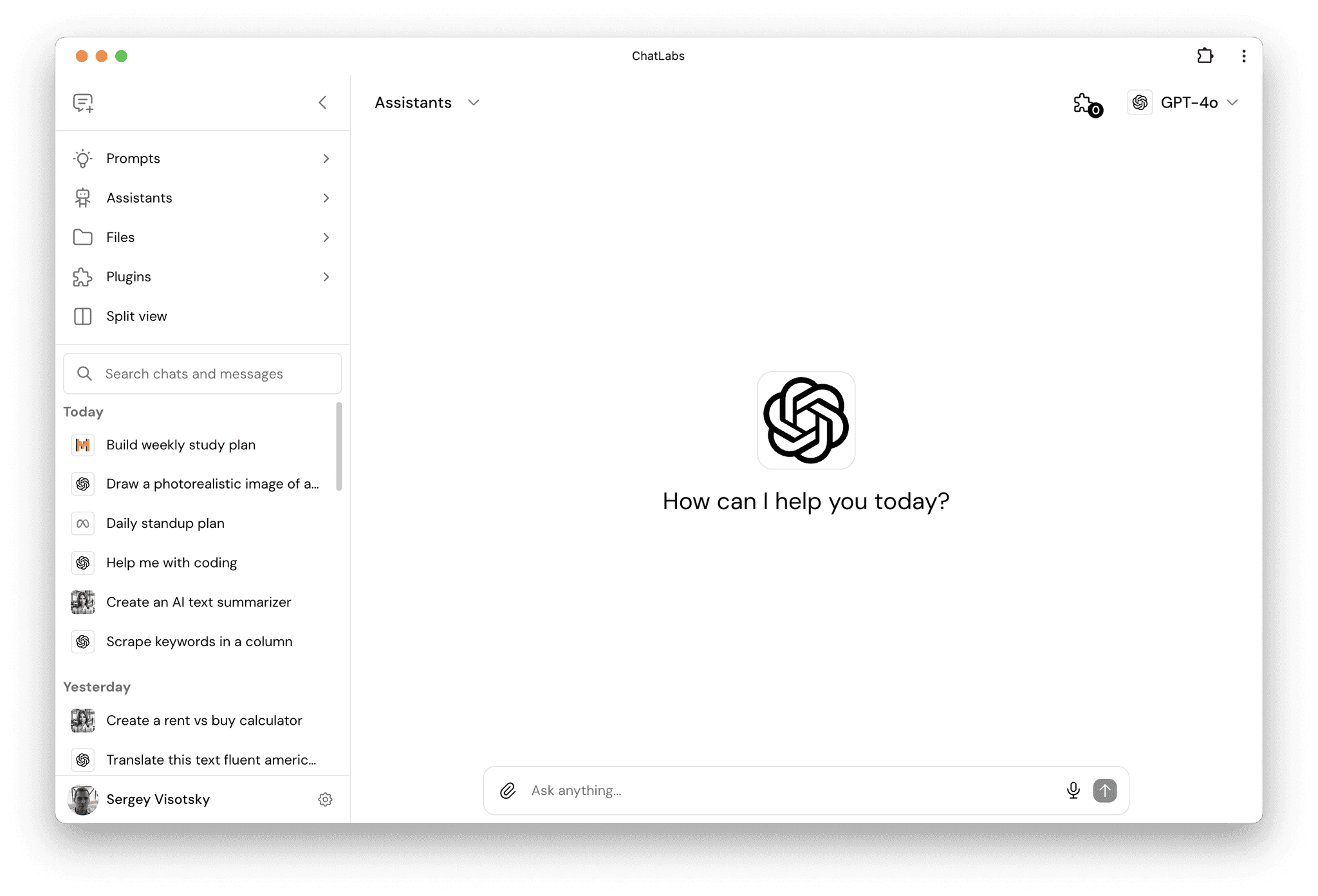Open the Build weekly study plan chat
This screenshot has height=896, width=1318.
181,444
